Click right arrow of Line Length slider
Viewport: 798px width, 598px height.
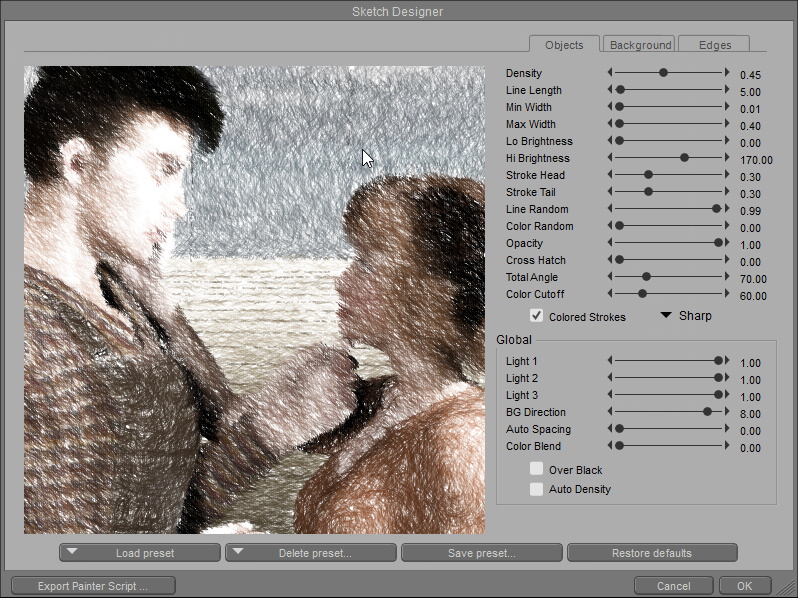click(x=727, y=90)
